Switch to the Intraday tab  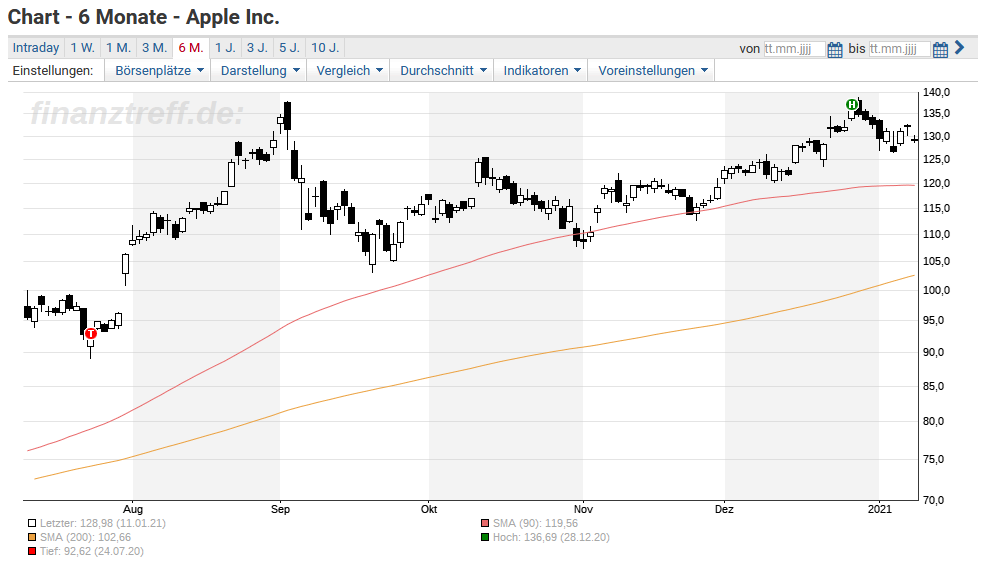pyautogui.click(x=36, y=48)
